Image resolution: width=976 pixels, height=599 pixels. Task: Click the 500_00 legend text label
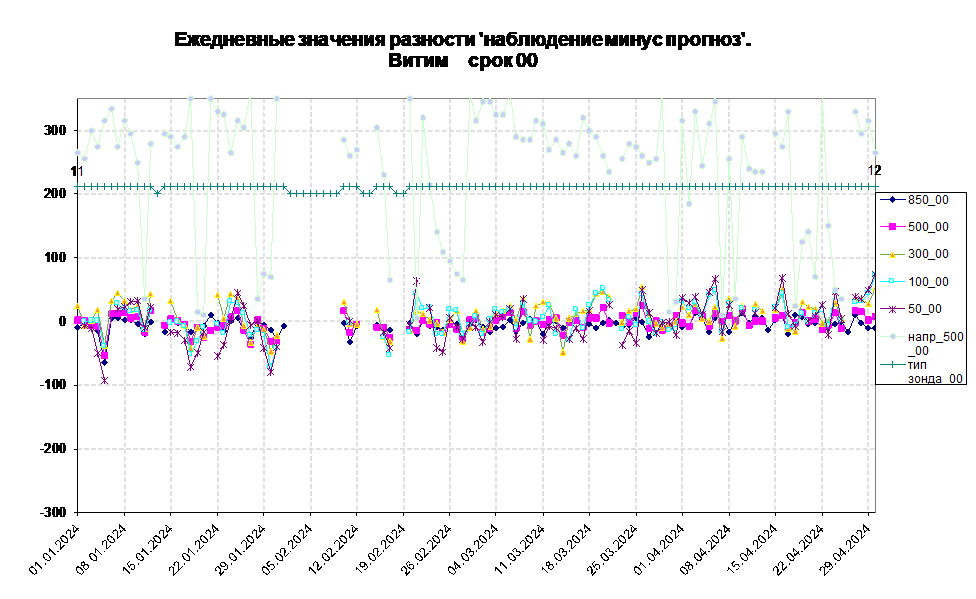pos(929,227)
